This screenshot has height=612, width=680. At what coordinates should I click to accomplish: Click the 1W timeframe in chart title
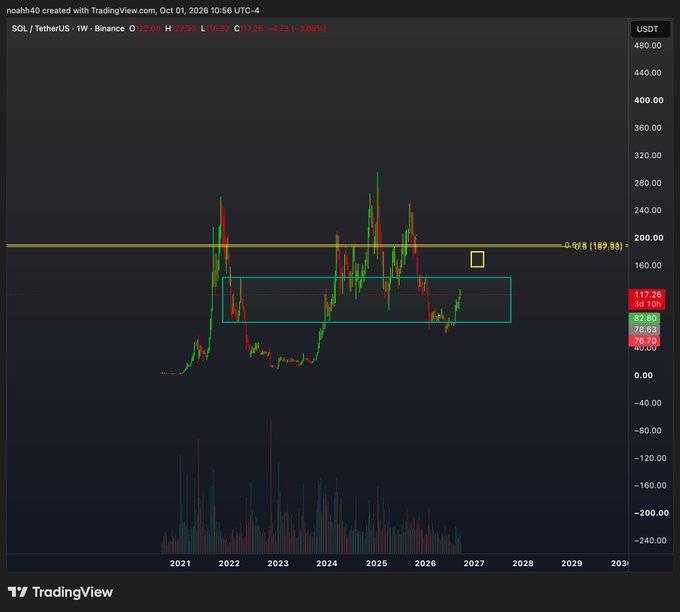click(x=82, y=29)
